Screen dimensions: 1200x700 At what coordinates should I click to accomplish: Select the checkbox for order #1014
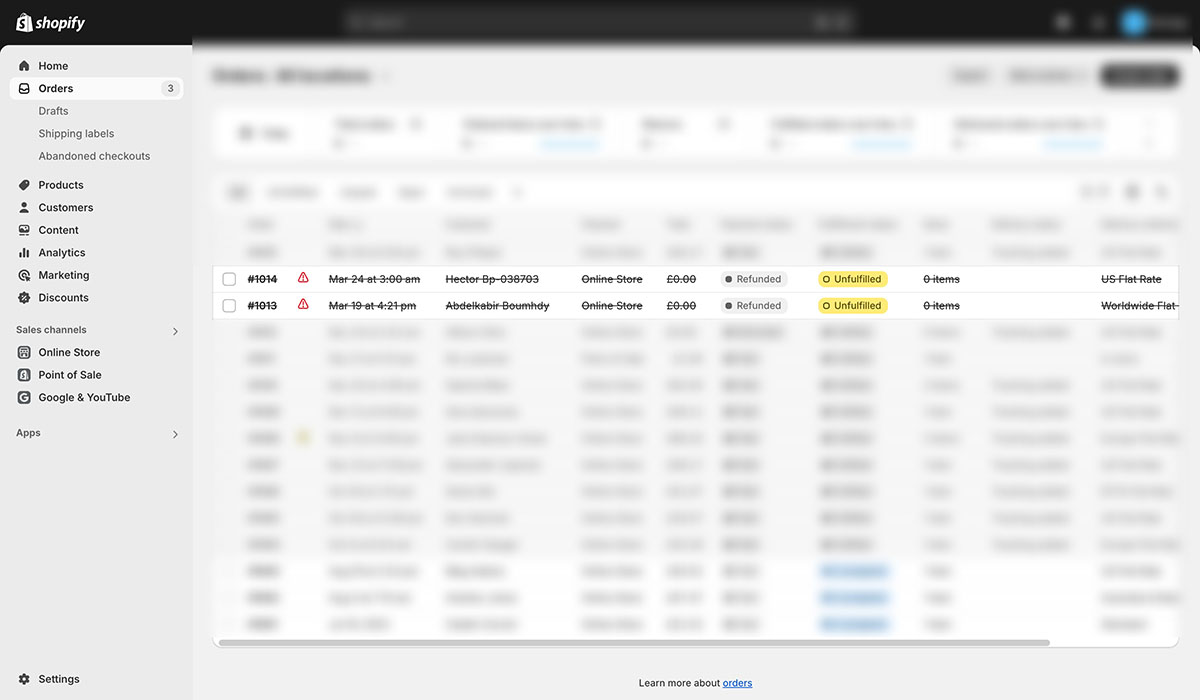[229, 278]
